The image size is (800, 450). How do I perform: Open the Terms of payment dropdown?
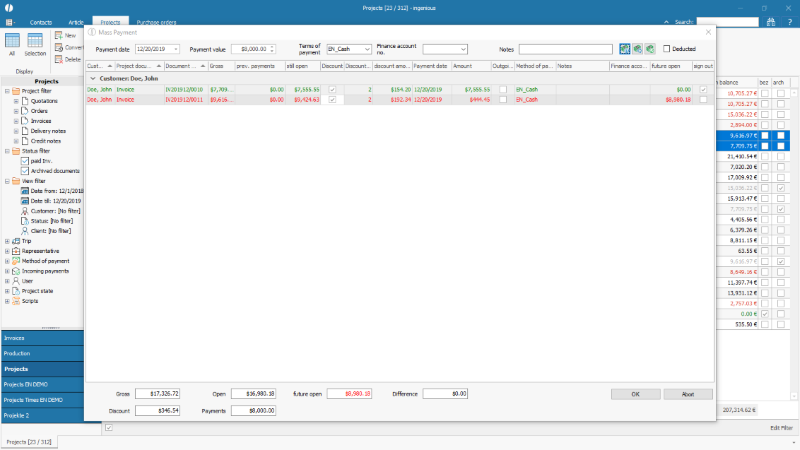pos(367,49)
